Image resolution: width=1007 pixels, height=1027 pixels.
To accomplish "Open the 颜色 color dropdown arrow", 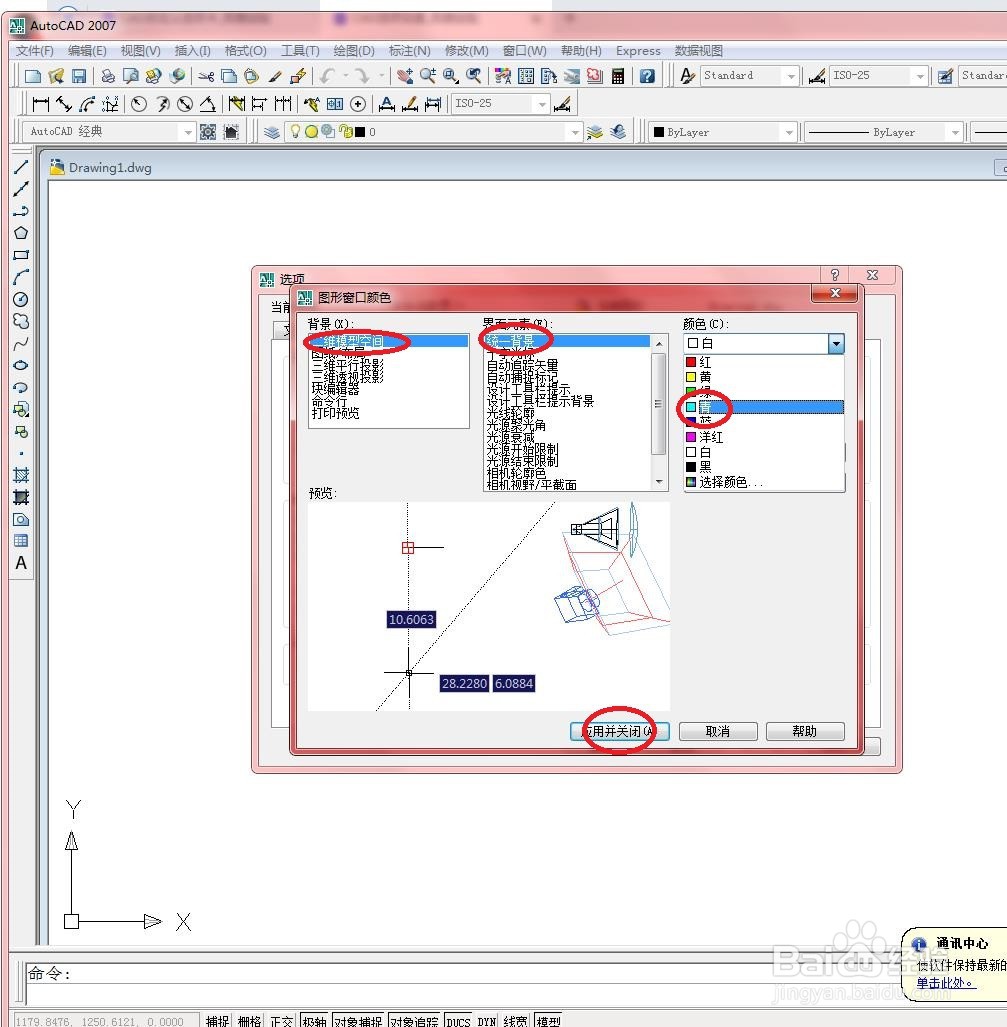I will point(836,343).
